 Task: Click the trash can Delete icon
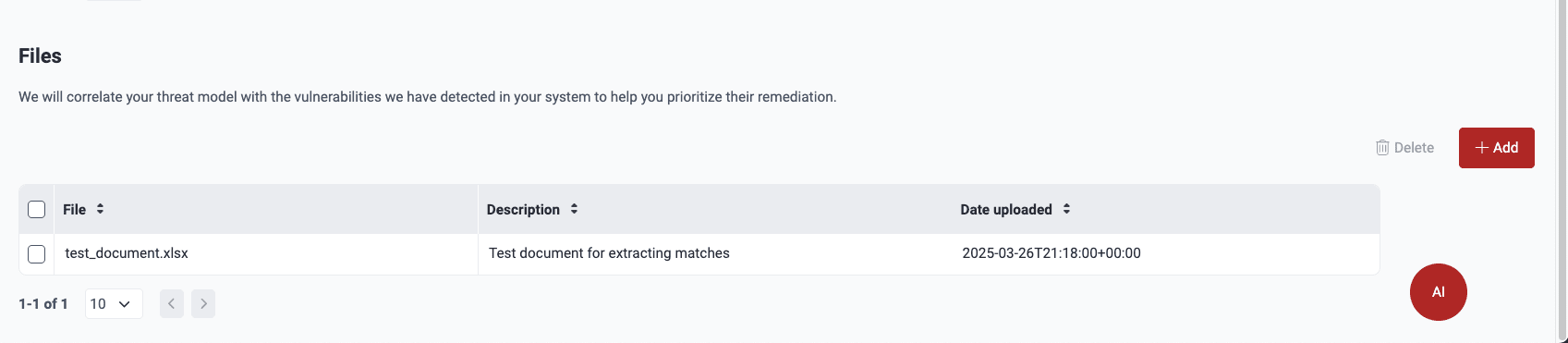(x=1382, y=148)
